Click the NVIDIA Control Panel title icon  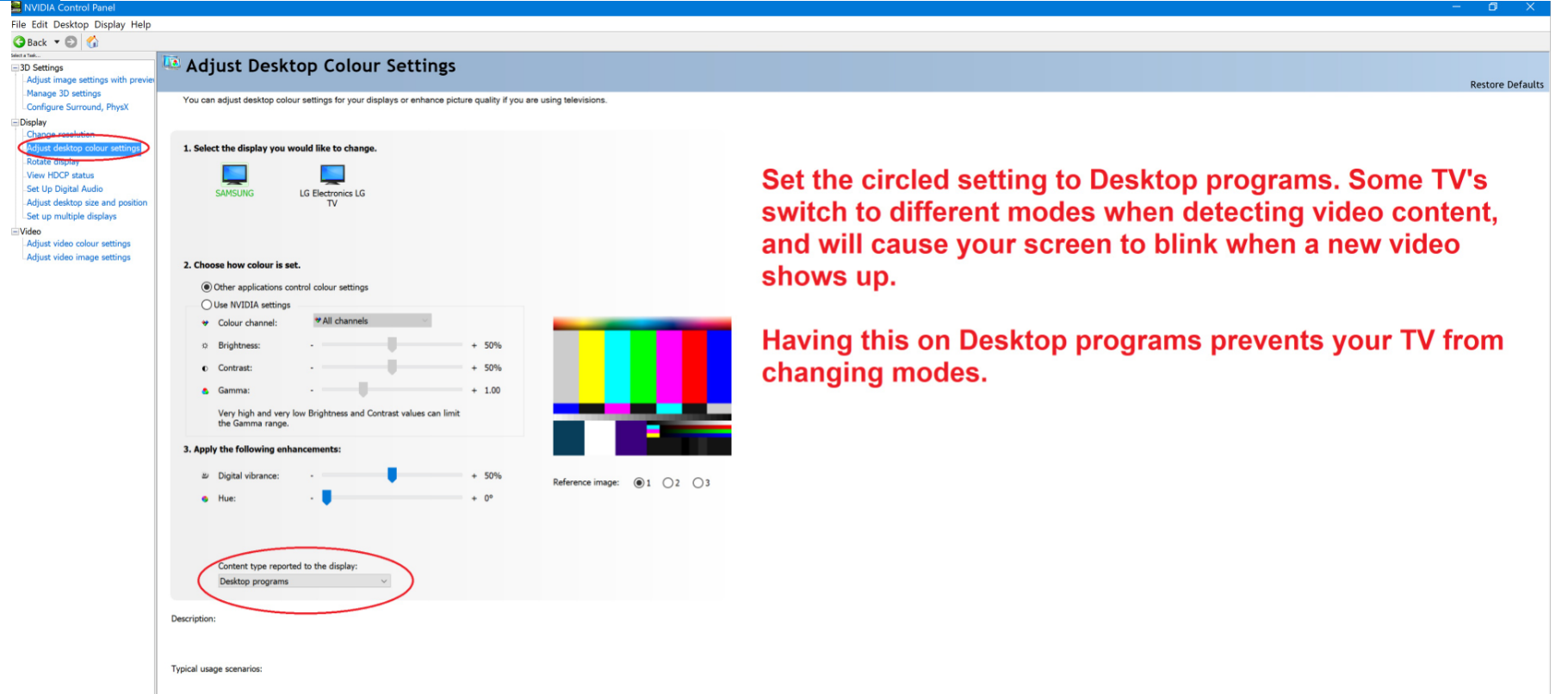[x=15, y=7]
